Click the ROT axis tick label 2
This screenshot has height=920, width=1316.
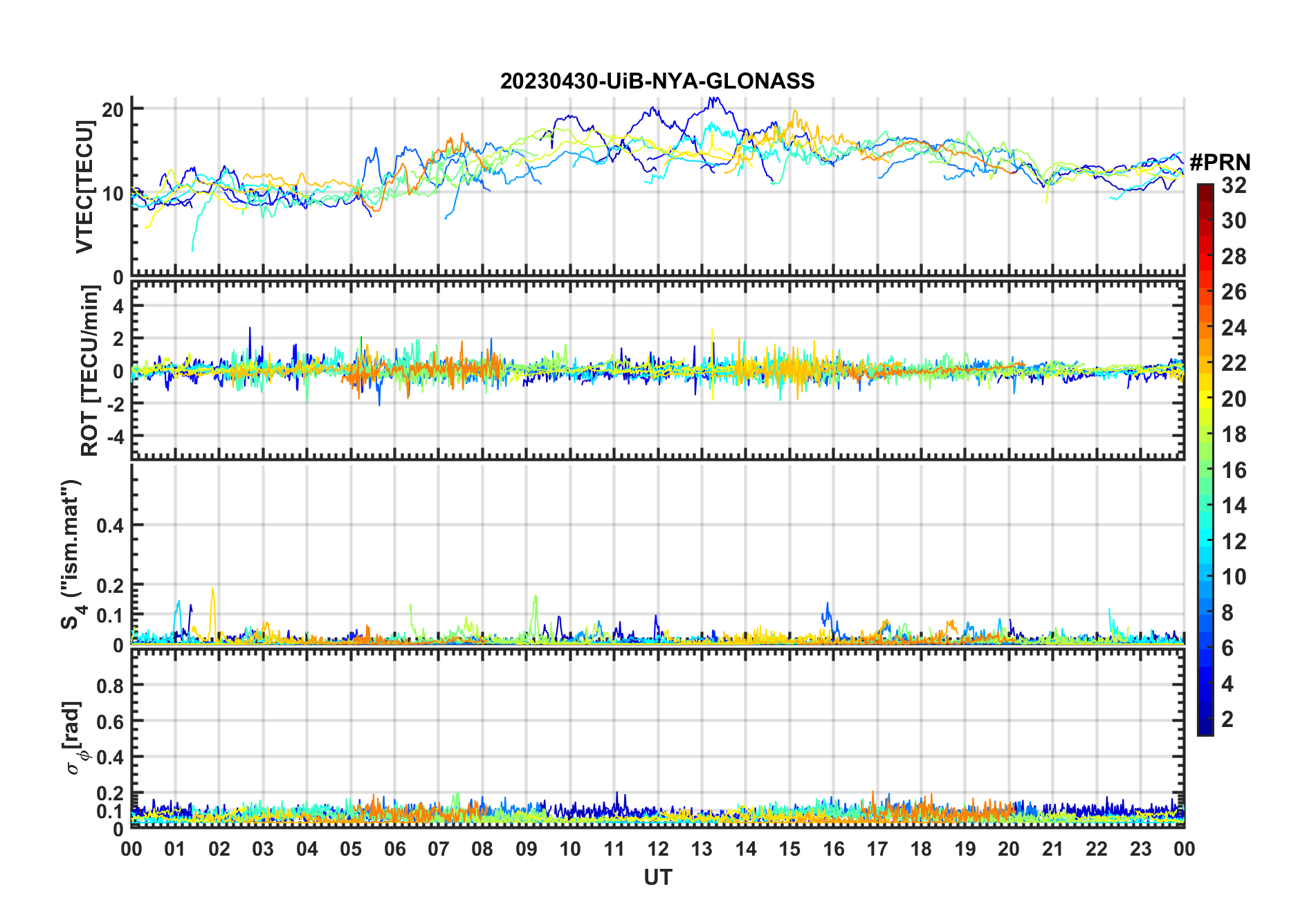point(118,338)
